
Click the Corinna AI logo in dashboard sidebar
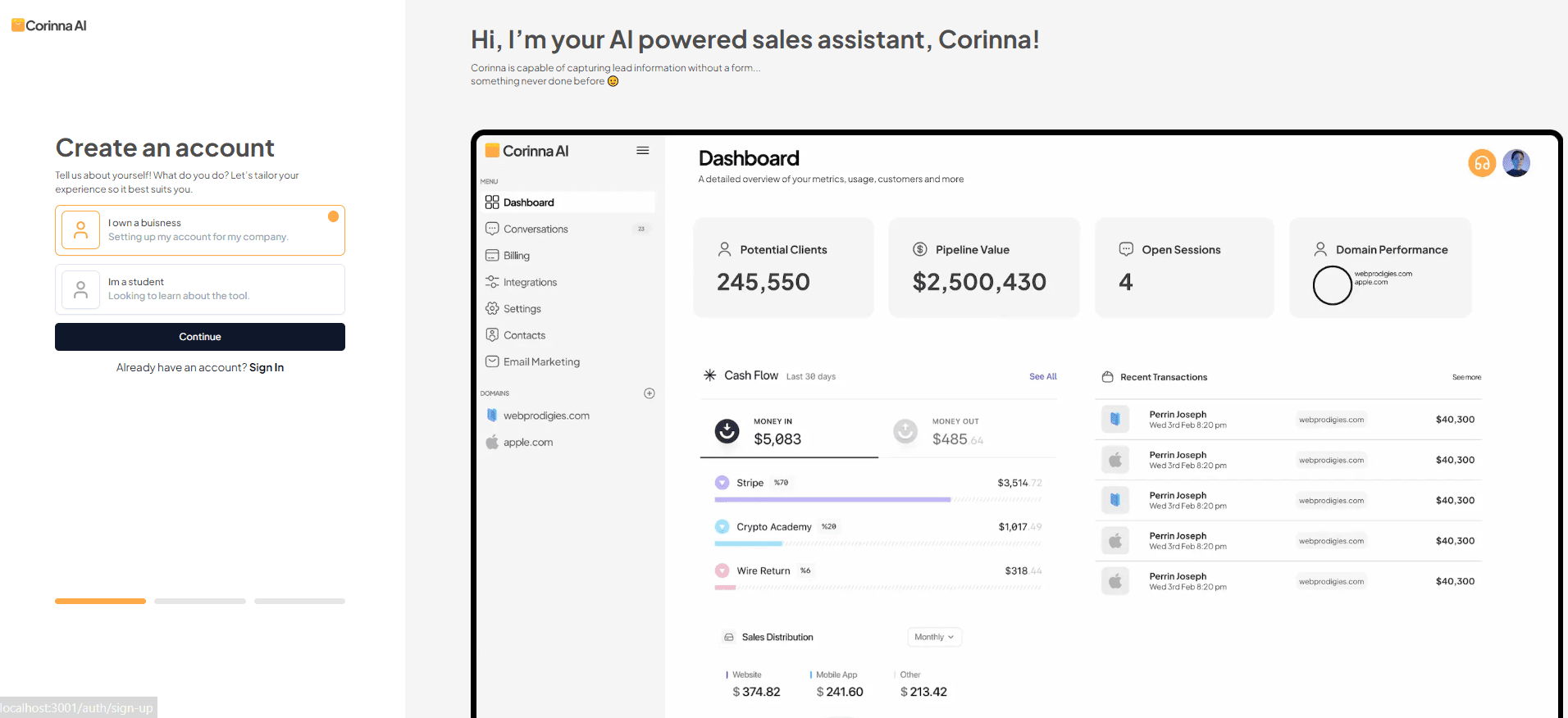pos(526,151)
